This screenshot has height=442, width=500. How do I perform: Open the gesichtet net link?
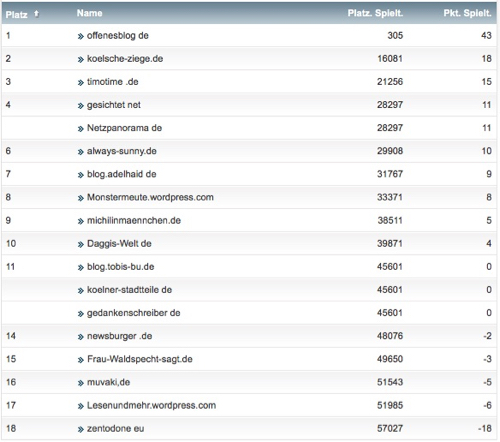coord(114,105)
